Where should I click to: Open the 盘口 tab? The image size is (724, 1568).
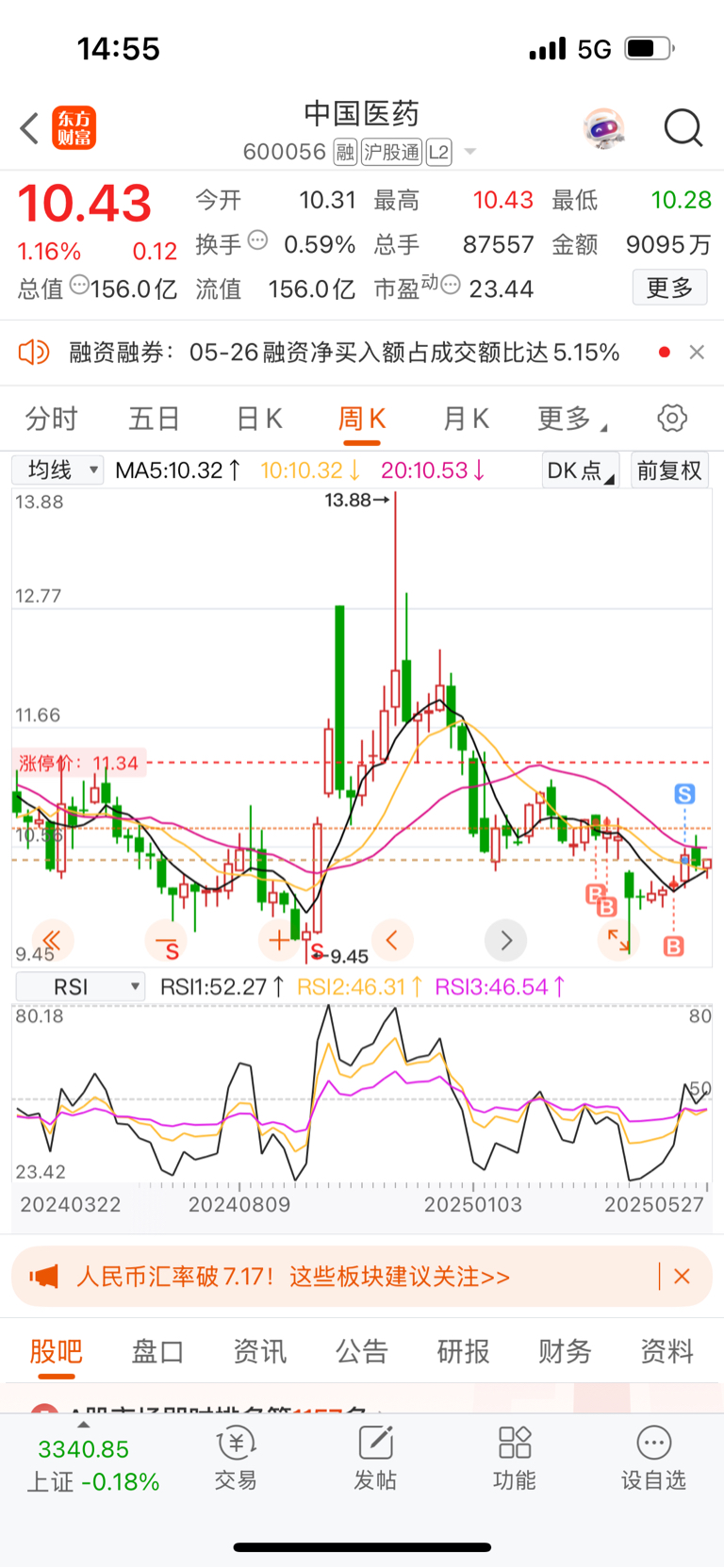click(x=157, y=1351)
